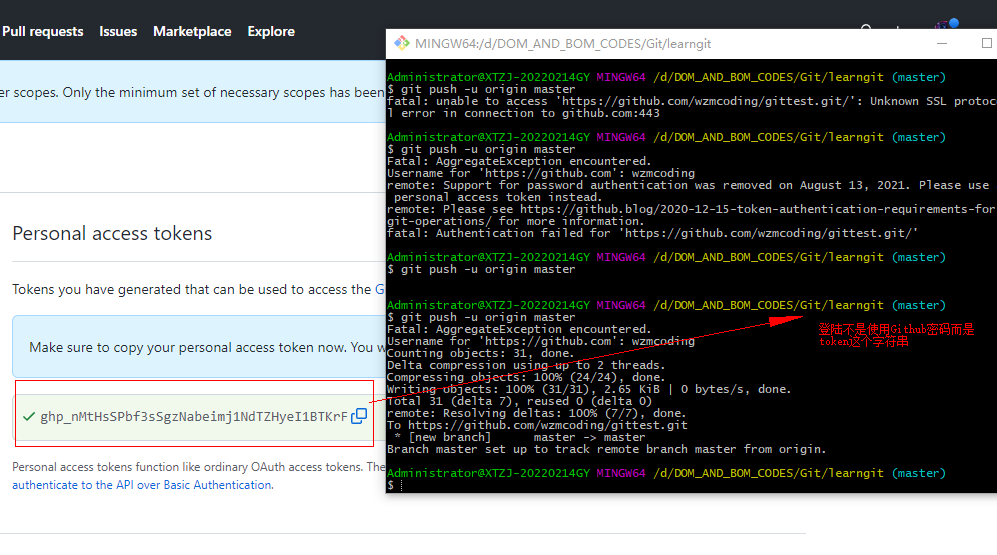Go to Issues in the GitHub header
This screenshot has height=555, width=997.
coord(118,31)
